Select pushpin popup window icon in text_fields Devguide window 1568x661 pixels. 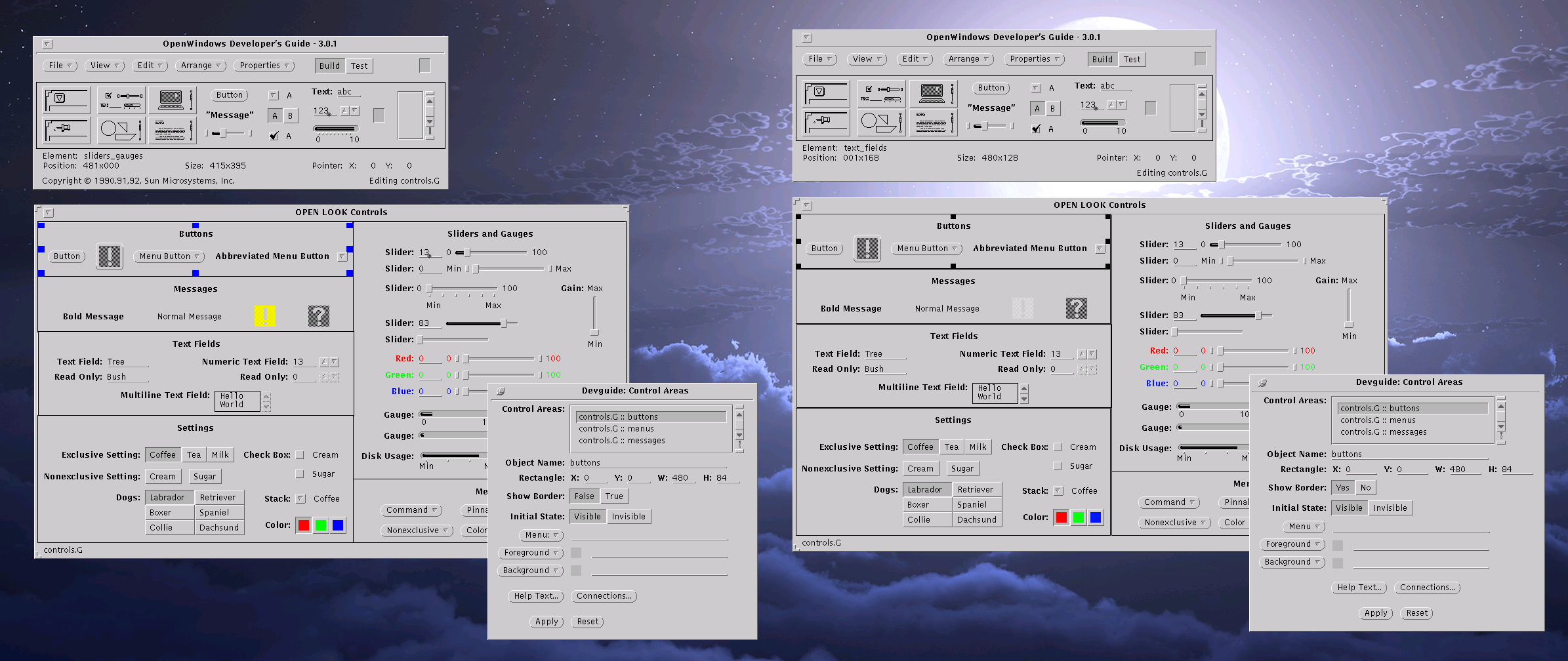[826, 123]
